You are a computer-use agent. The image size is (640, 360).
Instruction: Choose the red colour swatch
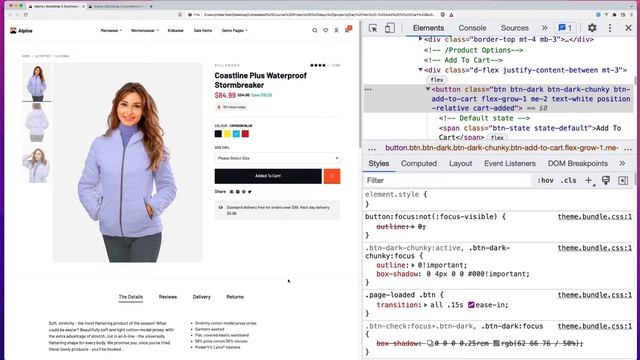(245, 134)
